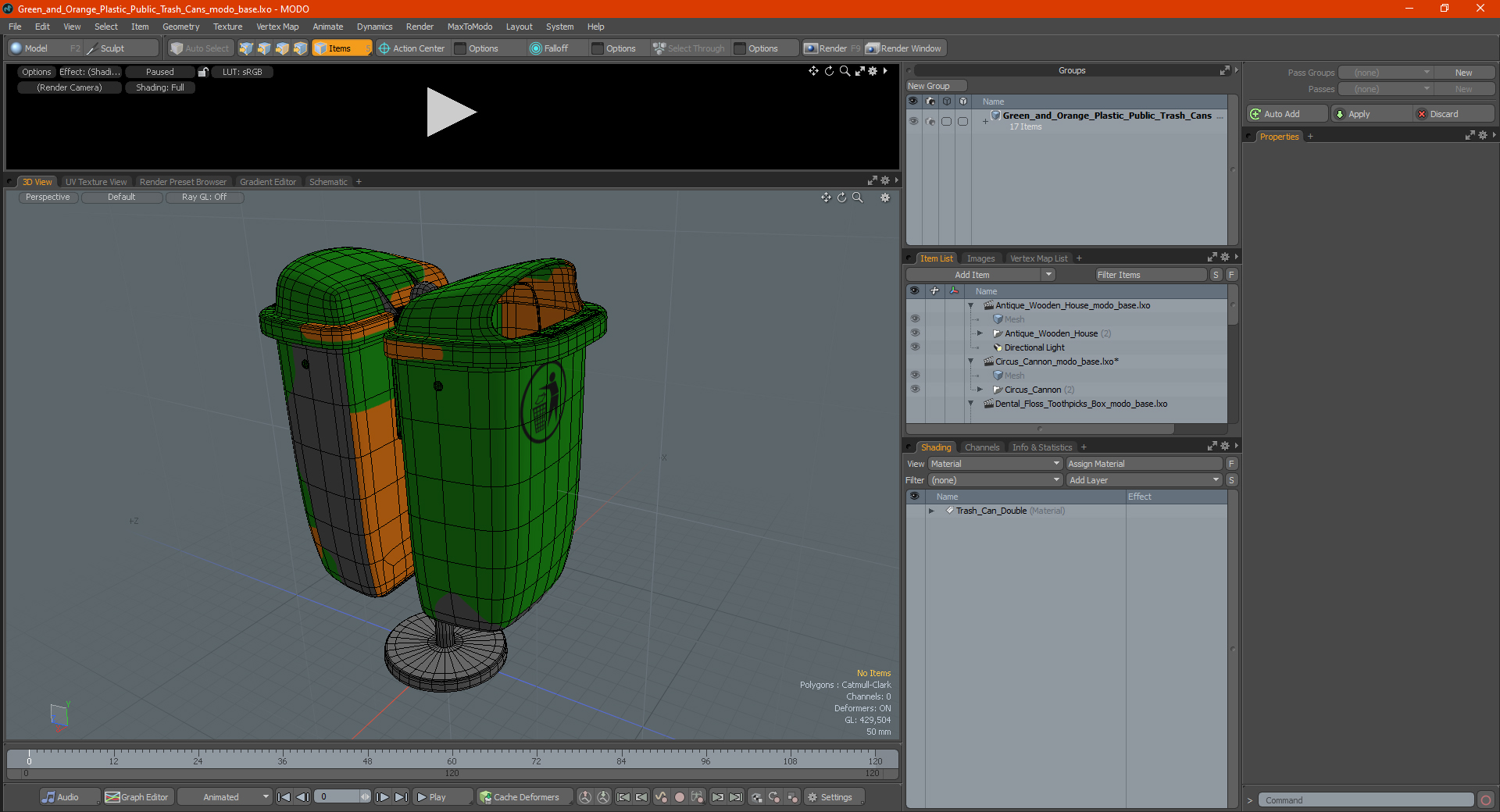Open the Texture menu
Screen dimensions: 1500x812
coord(227,27)
